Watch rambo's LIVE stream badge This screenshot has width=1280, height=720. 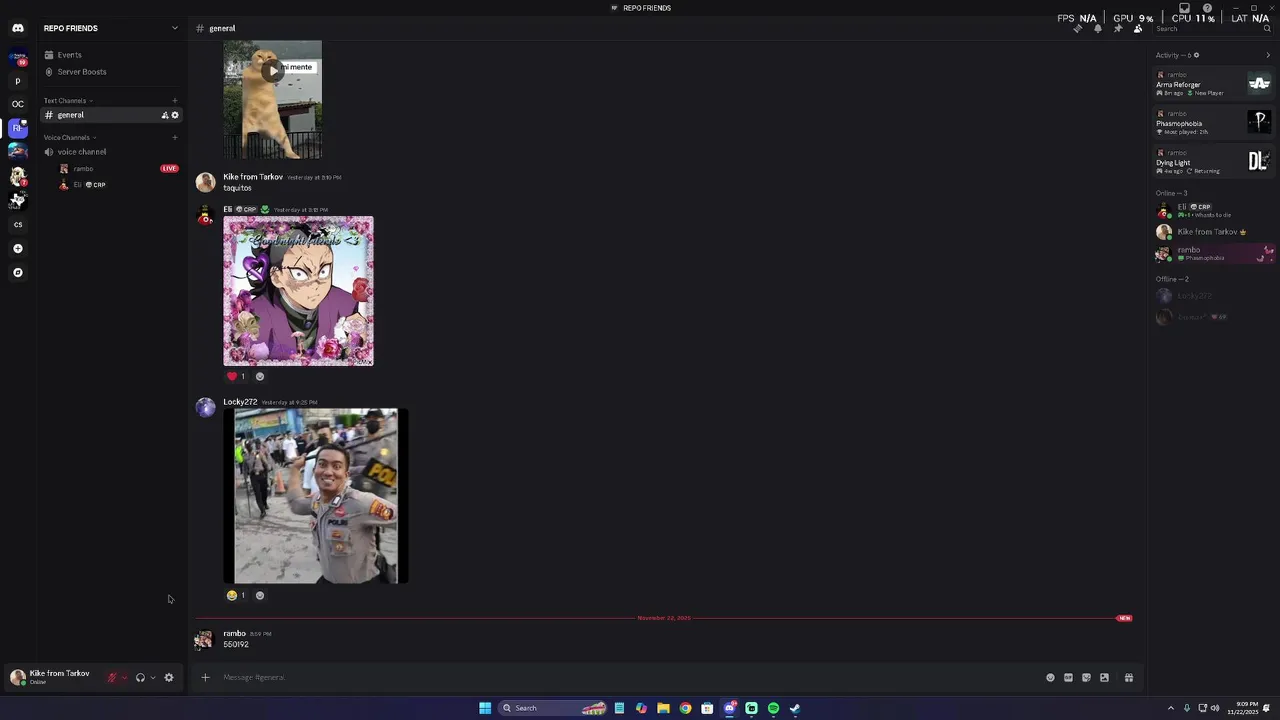click(169, 169)
